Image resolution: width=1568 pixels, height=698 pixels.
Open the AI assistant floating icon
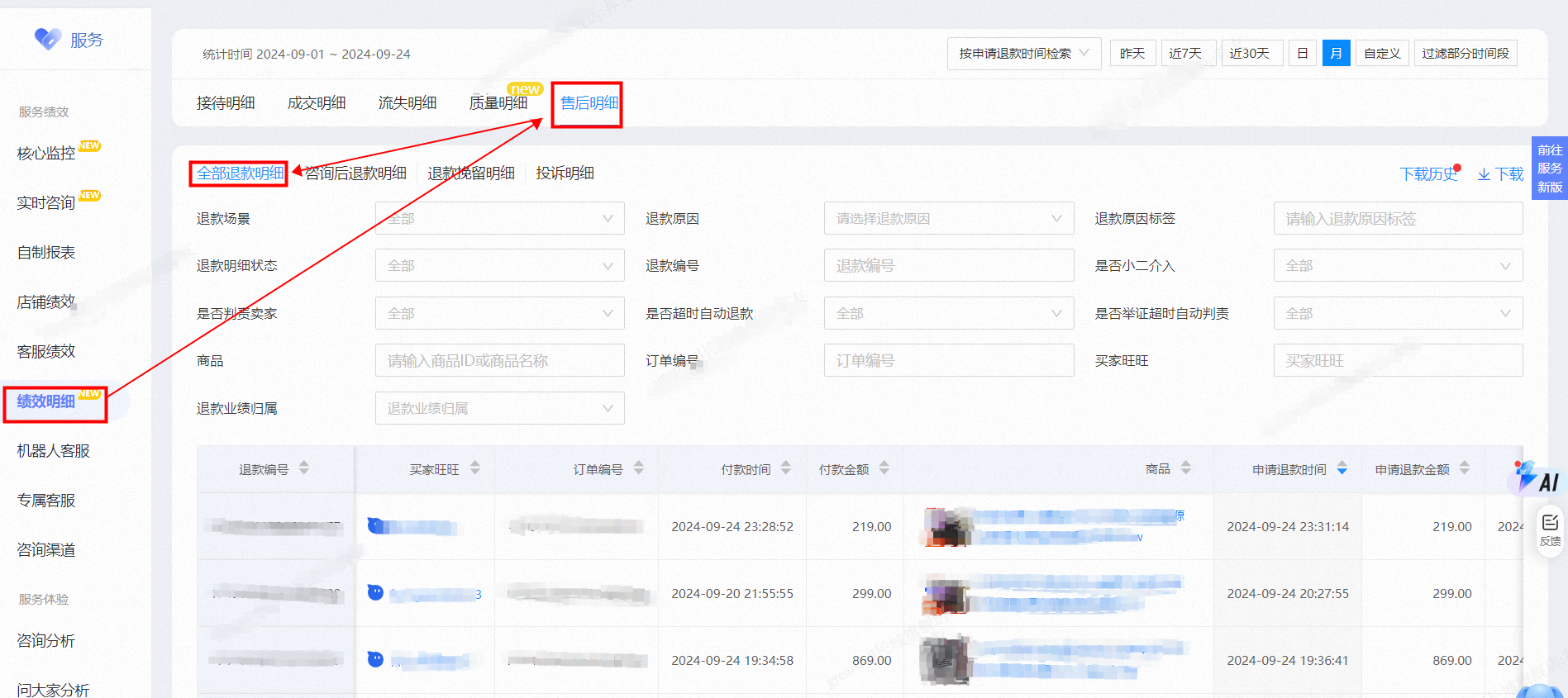pos(1537,478)
